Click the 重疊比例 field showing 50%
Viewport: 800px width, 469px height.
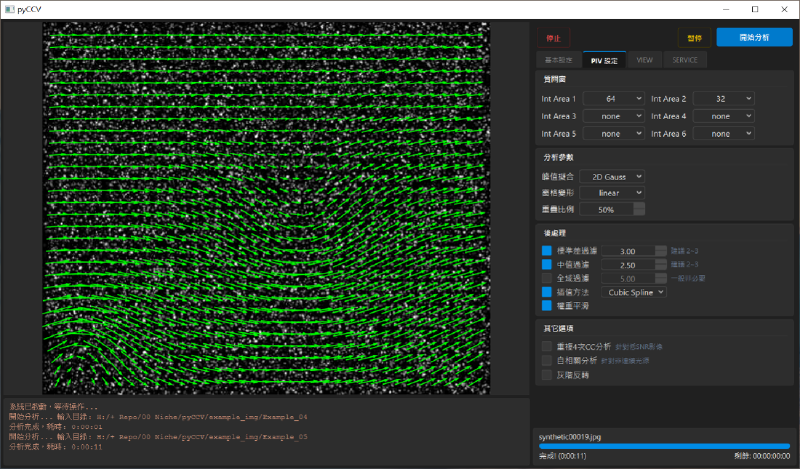[612, 209]
